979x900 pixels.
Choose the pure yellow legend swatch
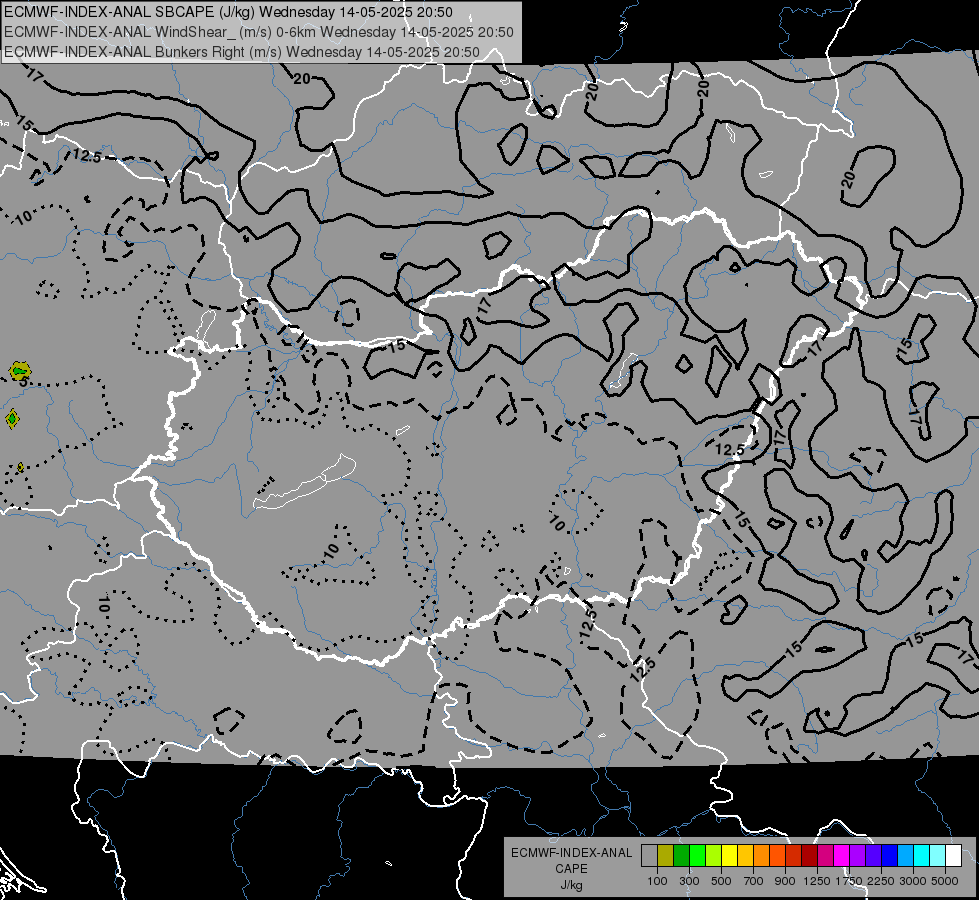[x=729, y=855]
